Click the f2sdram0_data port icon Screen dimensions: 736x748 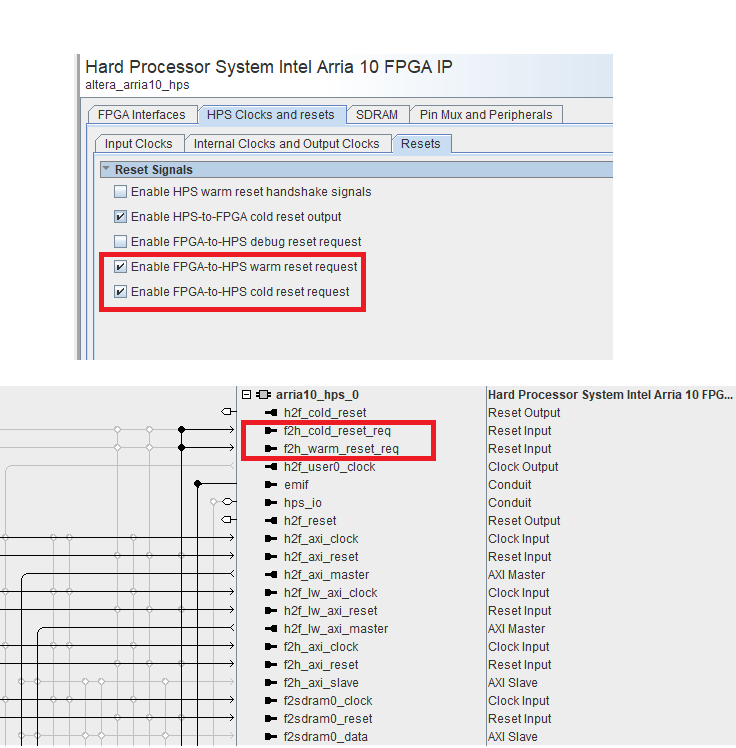pyautogui.click(x=271, y=737)
